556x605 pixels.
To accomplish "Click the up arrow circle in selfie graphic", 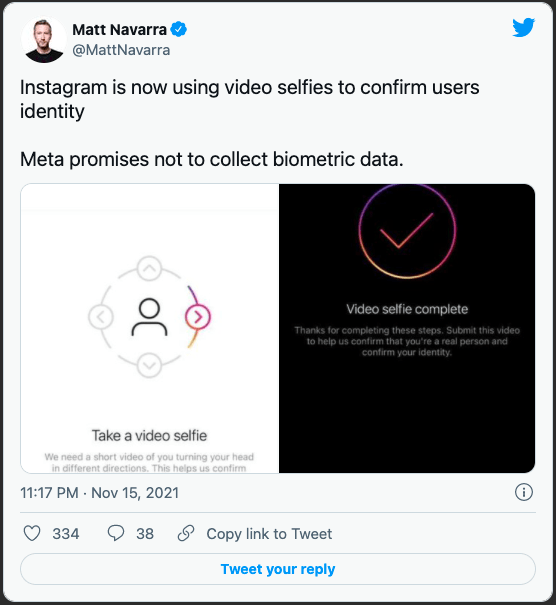I will point(149,269).
